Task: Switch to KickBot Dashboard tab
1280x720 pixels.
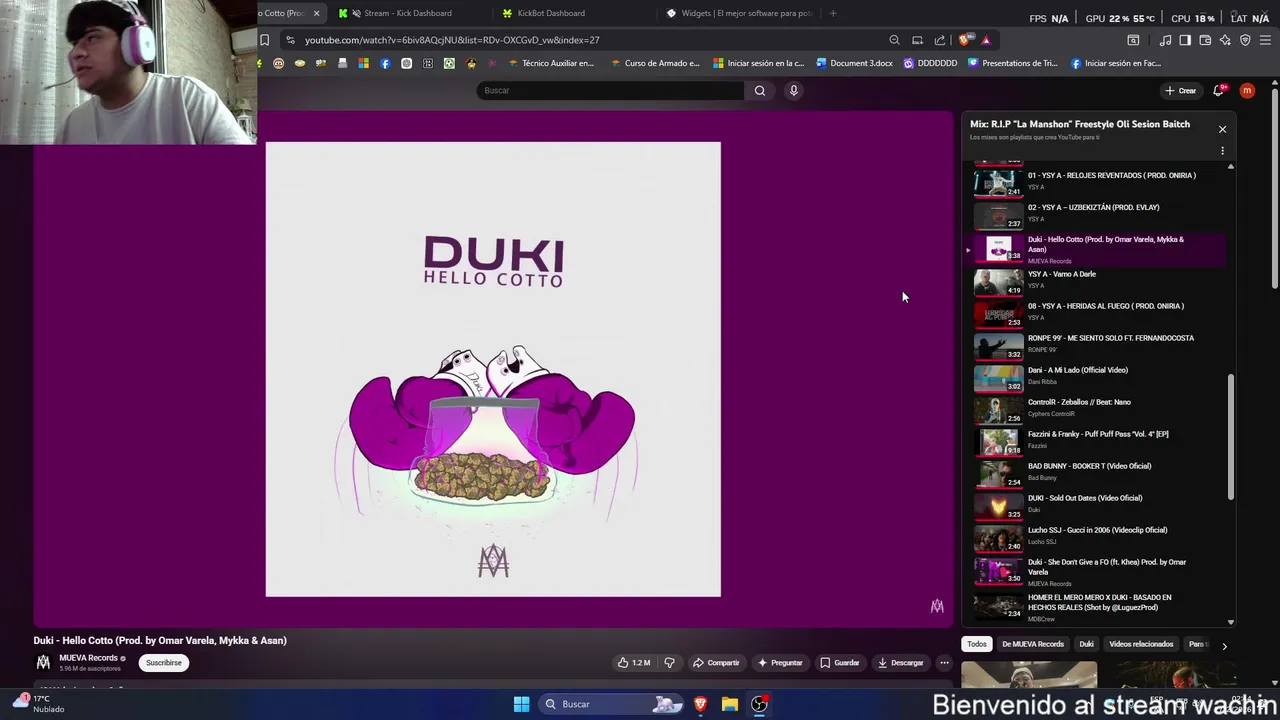Action: tap(551, 13)
